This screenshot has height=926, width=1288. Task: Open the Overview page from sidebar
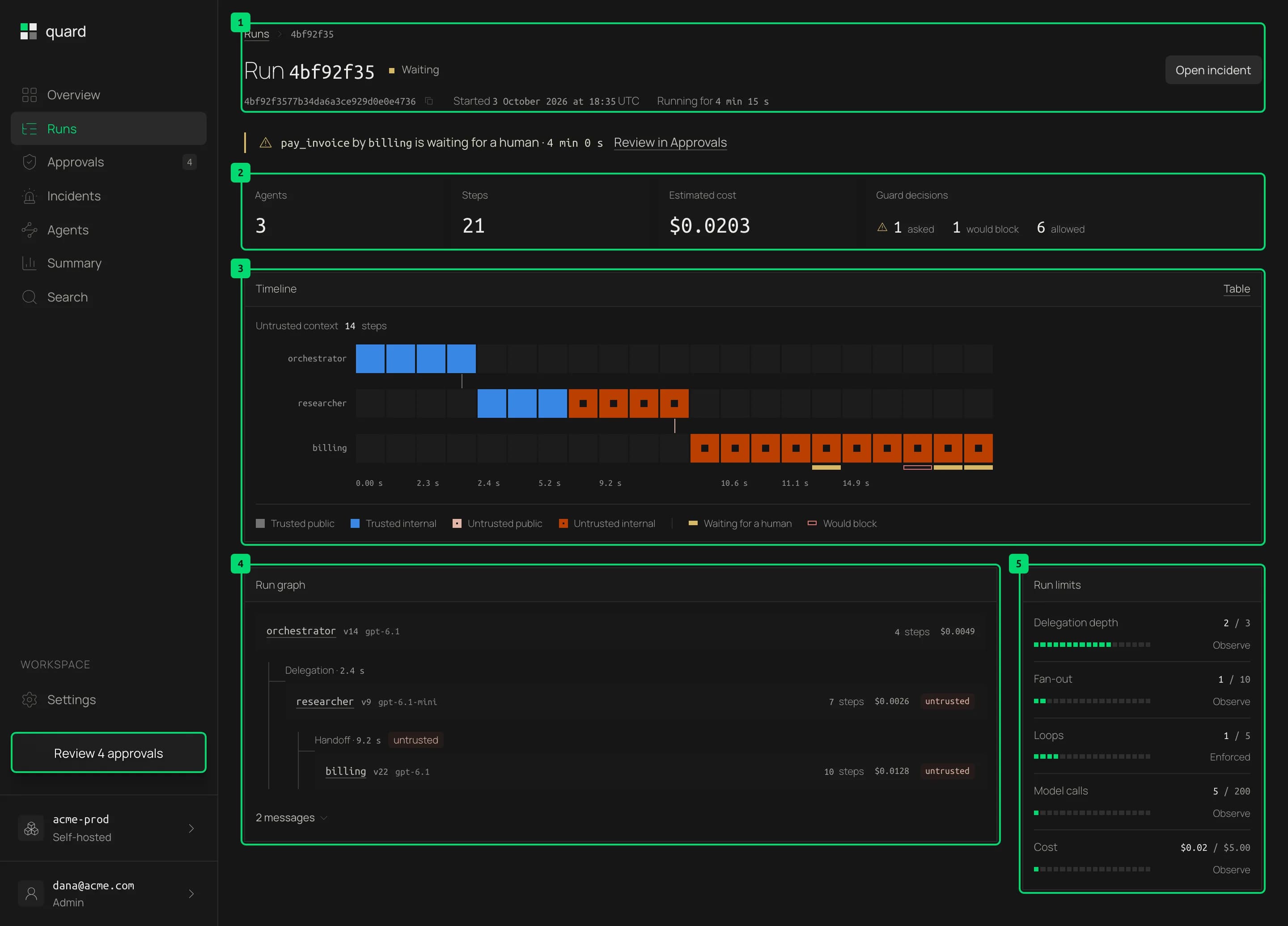tap(109, 95)
